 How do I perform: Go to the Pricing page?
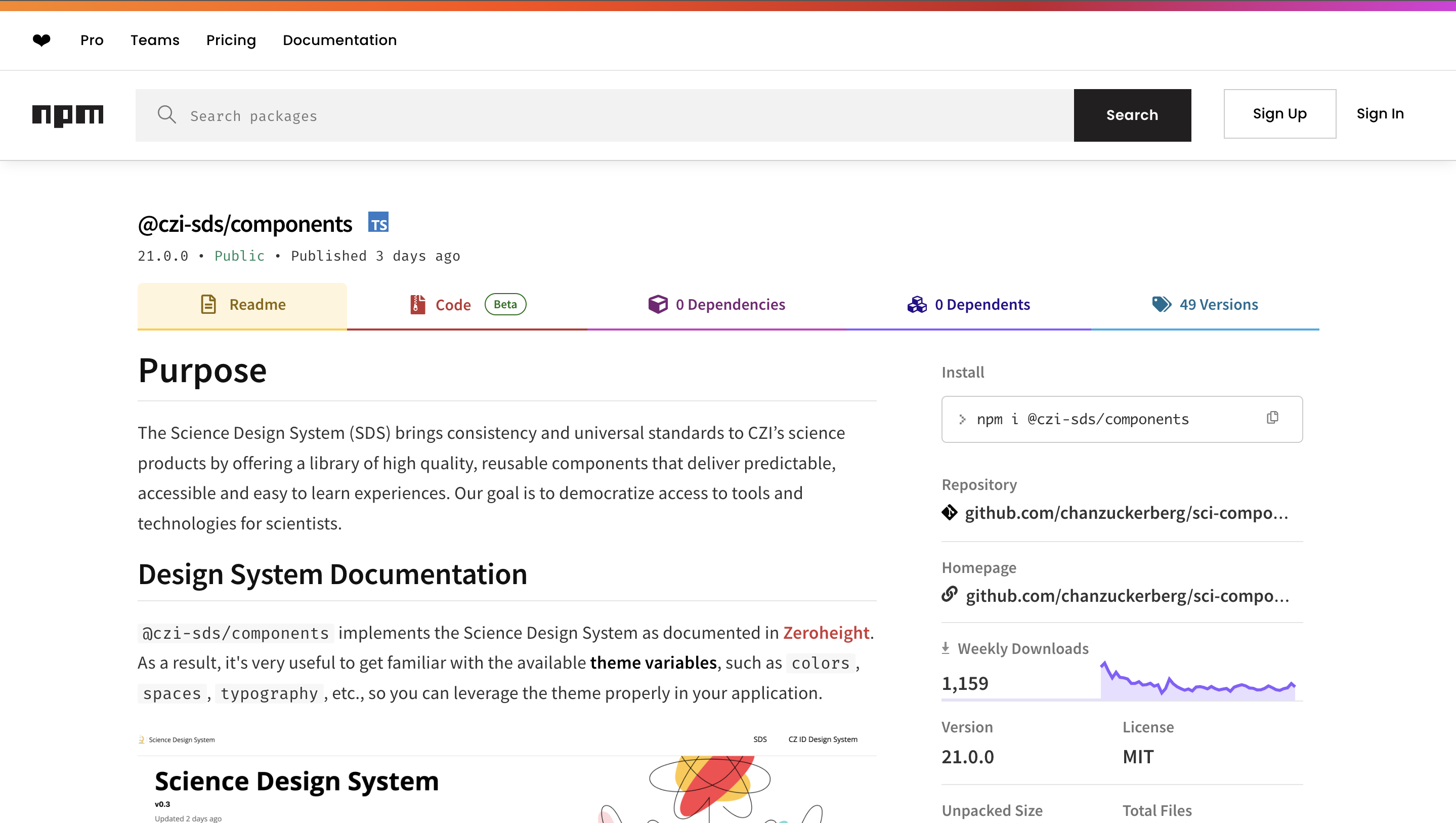click(x=231, y=40)
